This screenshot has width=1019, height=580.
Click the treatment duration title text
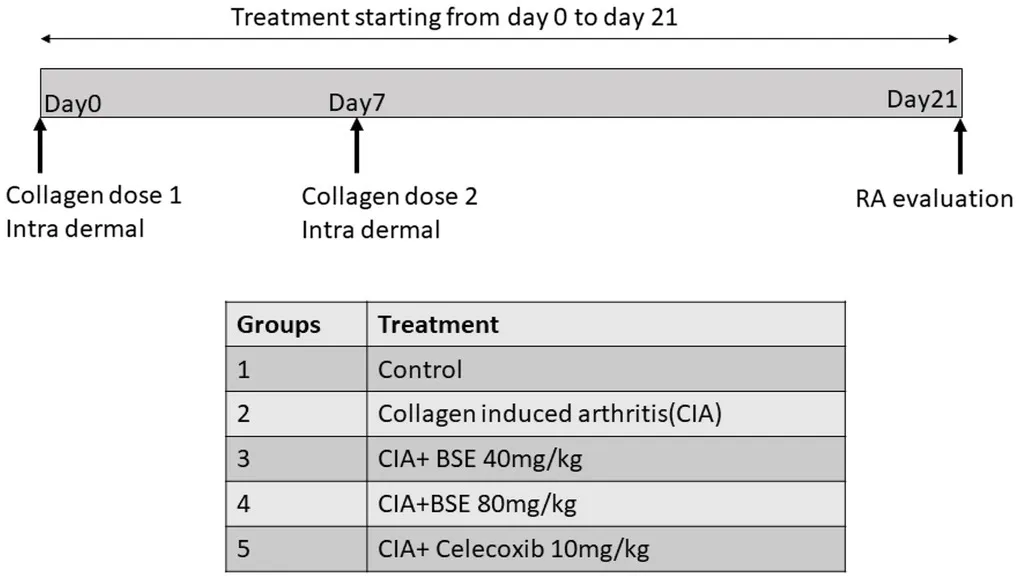(455, 18)
